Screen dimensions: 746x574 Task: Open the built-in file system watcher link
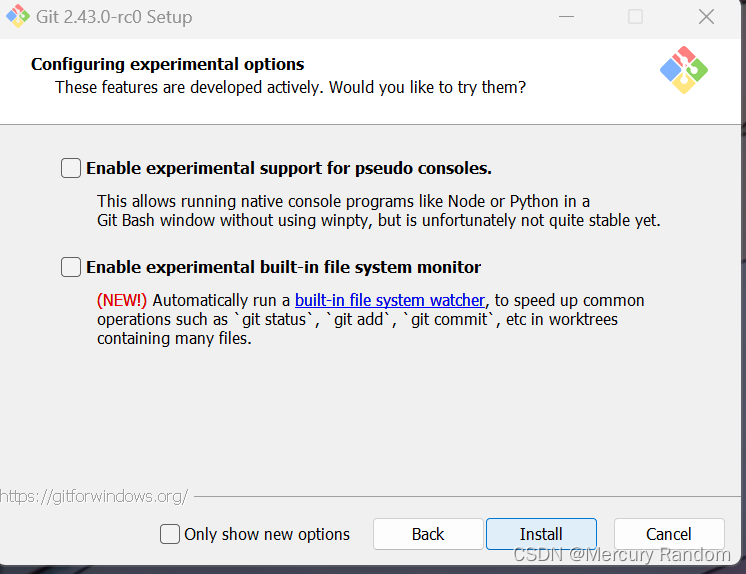(390, 300)
